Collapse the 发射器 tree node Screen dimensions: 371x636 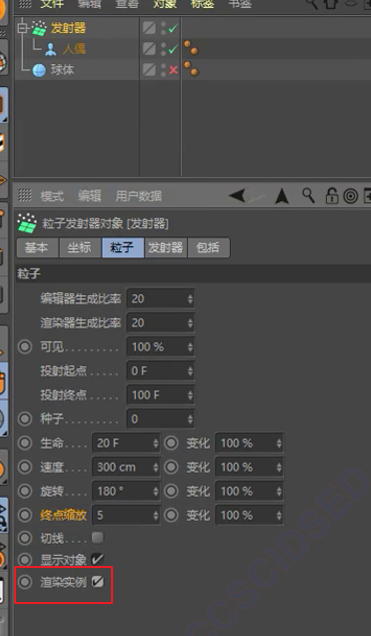[x=22, y=28]
